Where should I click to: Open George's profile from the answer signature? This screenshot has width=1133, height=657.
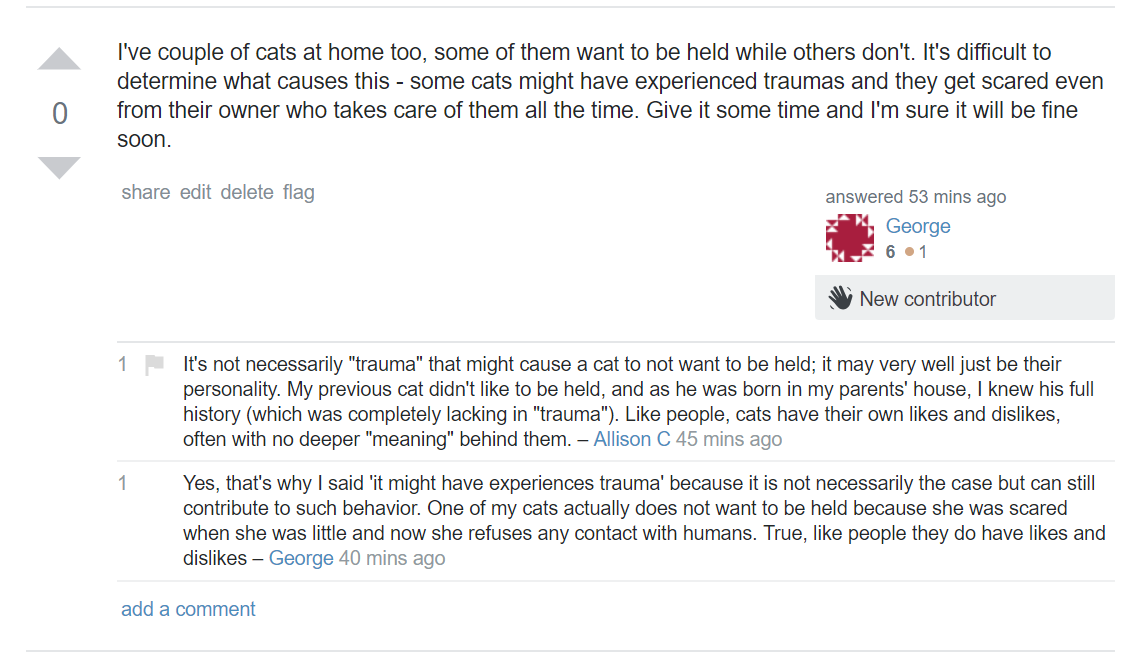(x=918, y=226)
